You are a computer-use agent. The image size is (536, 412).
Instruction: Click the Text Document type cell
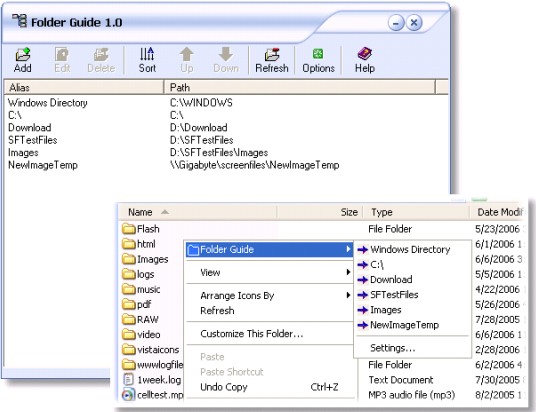pyautogui.click(x=401, y=380)
